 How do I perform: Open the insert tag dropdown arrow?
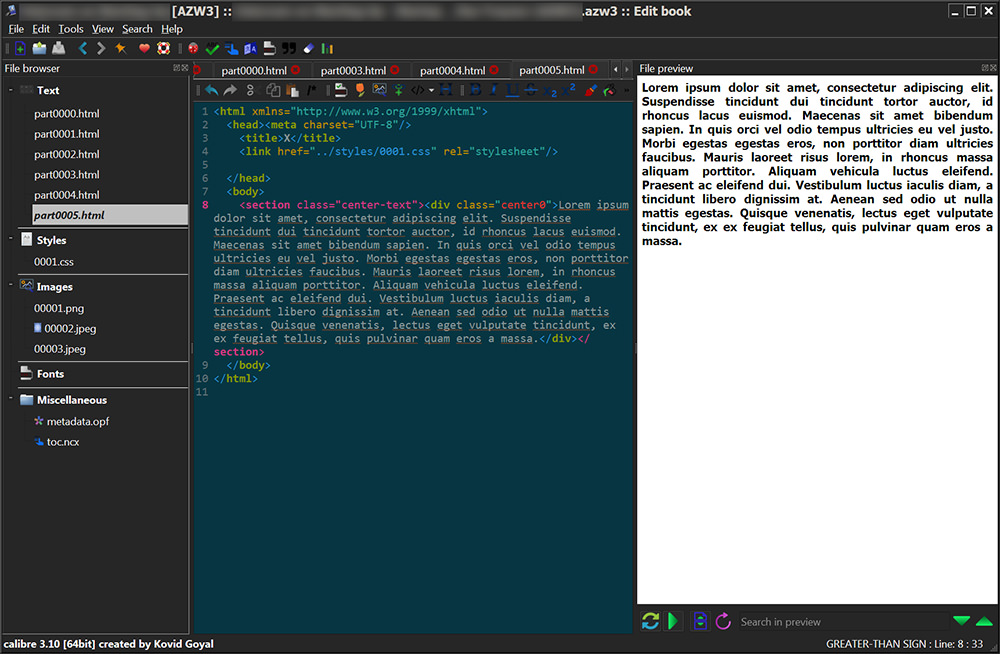[431, 90]
